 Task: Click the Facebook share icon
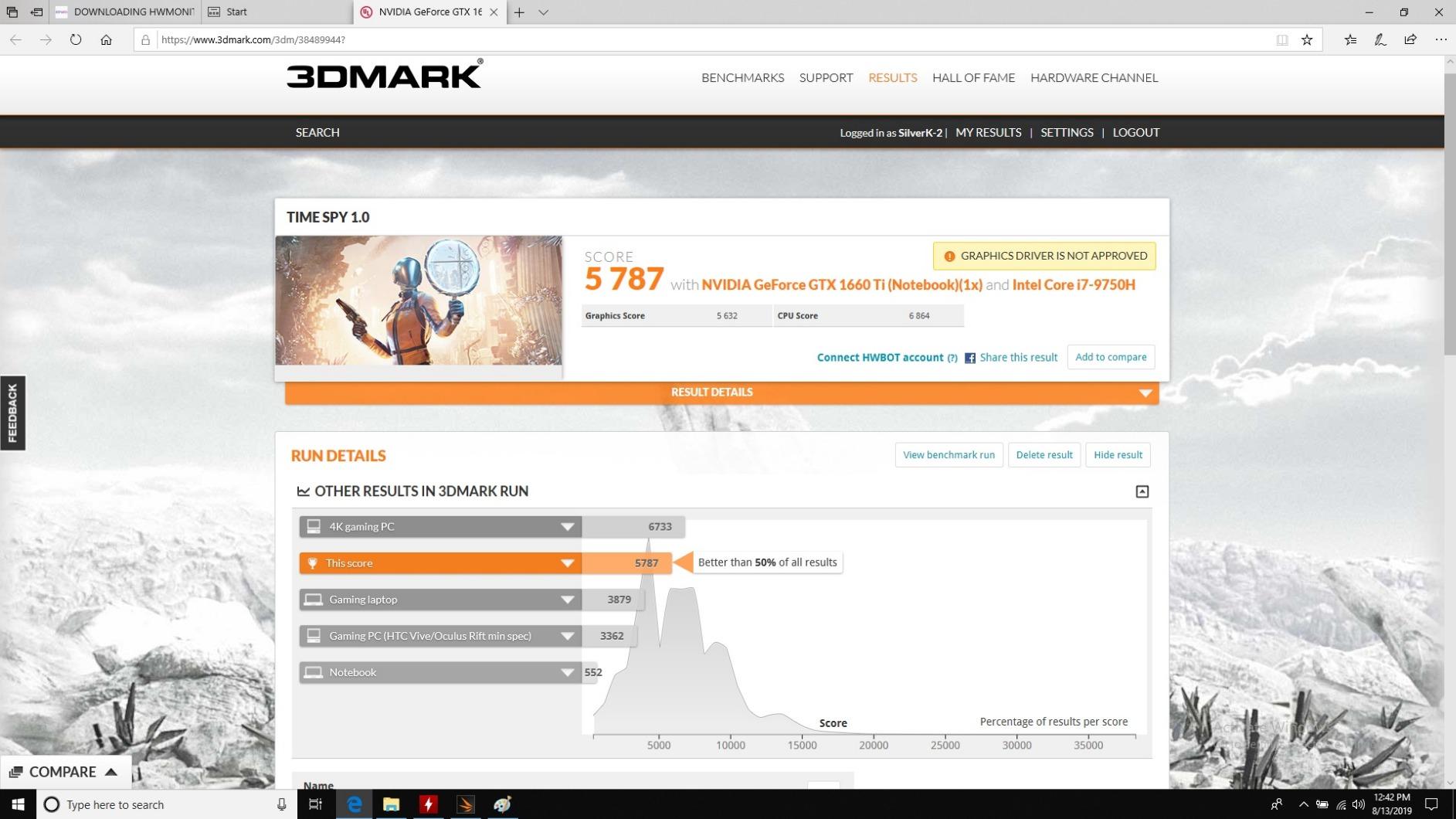[970, 358]
